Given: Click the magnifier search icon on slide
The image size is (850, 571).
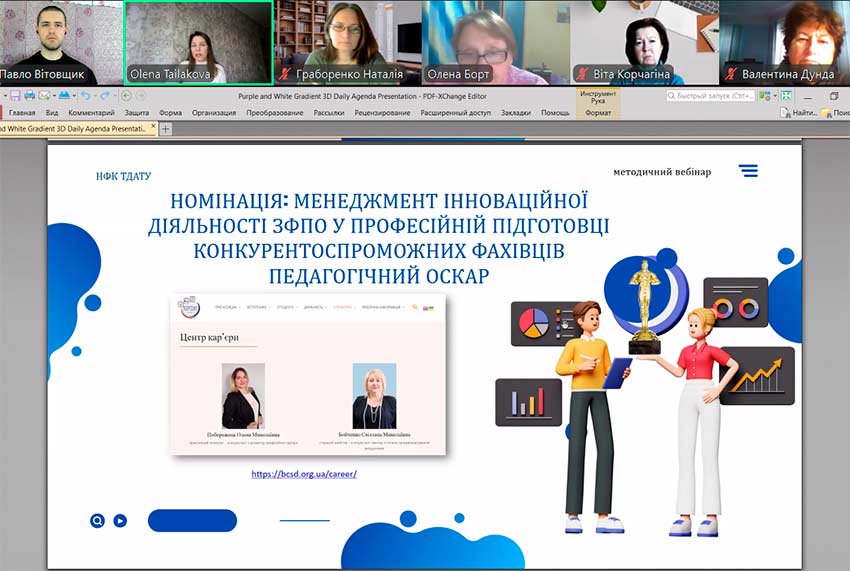Looking at the screenshot, I should (97, 520).
